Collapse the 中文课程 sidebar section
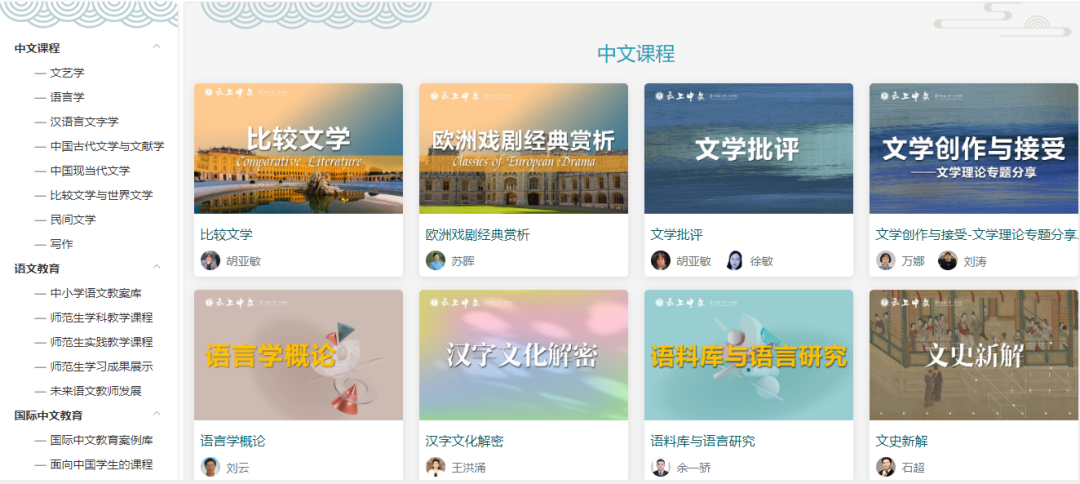Screen dimensions: 1080x484 (x=156, y=47)
